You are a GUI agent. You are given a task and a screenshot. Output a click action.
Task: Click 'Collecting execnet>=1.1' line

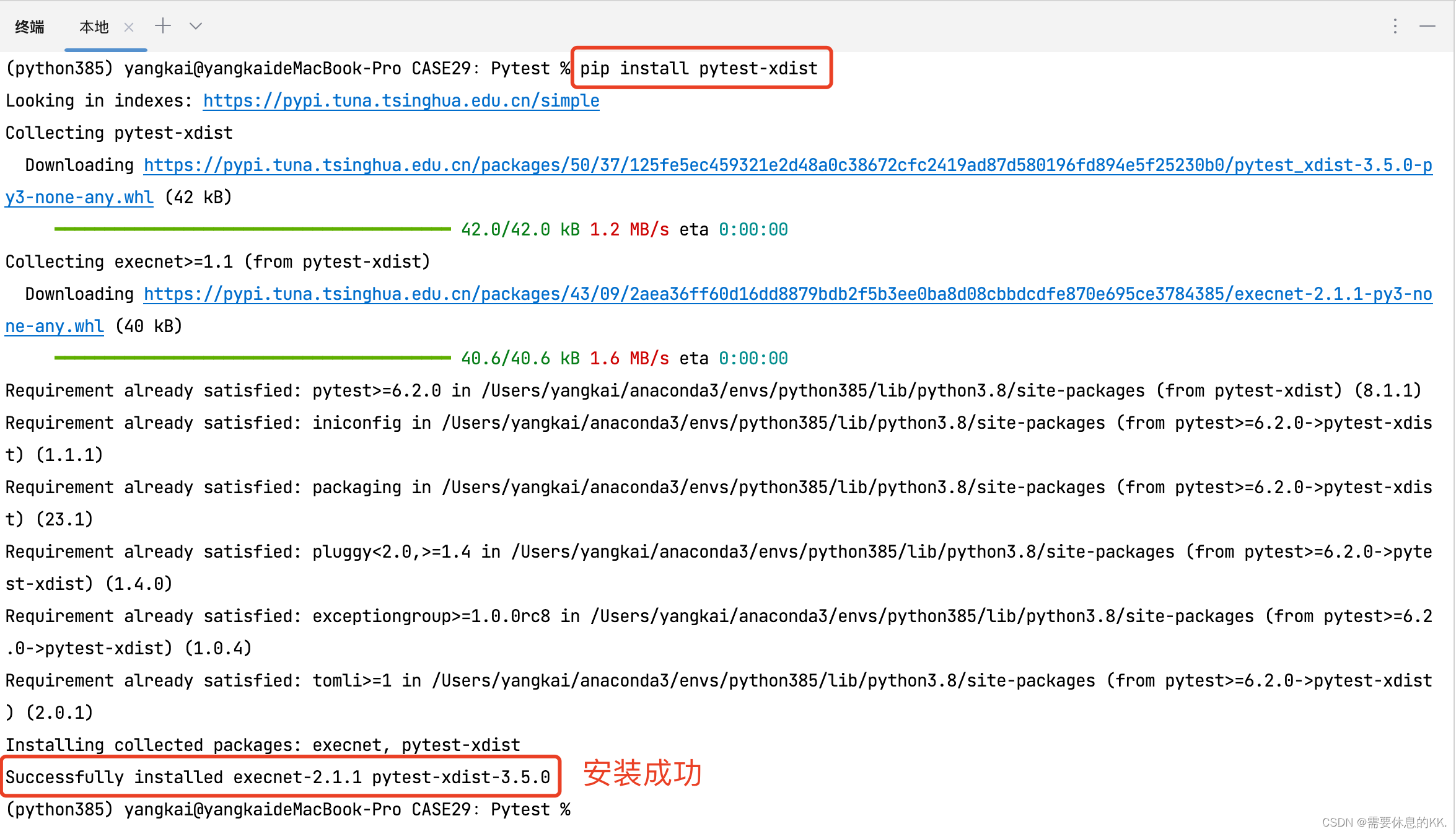coord(218,261)
